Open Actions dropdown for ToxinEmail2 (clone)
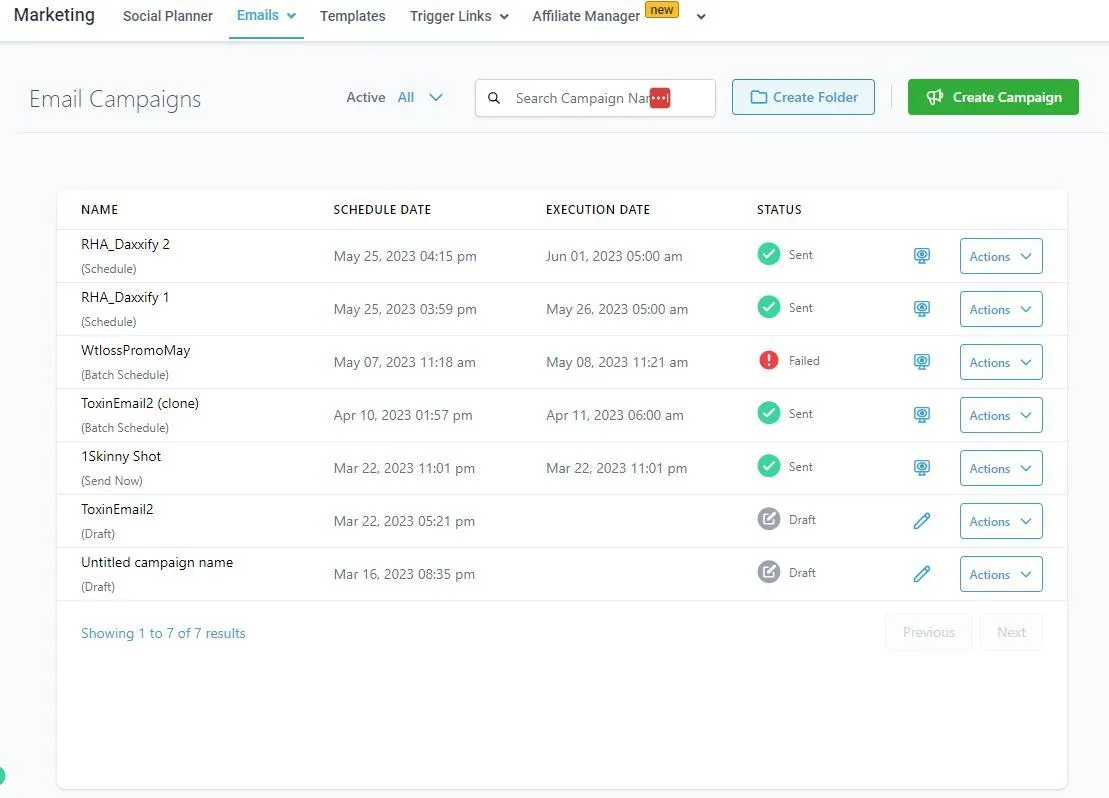Image resolution: width=1109 pixels, height=798 pixels. coord(1001,415)
